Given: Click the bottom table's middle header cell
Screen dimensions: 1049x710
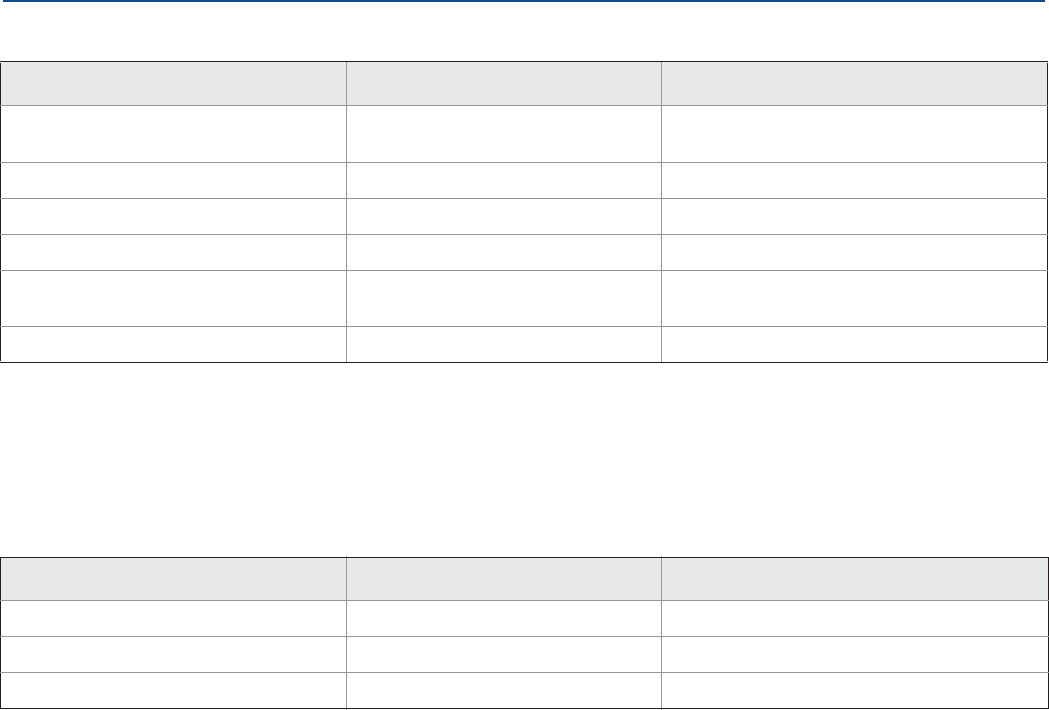Looking at the screenshot, I should pyautogui.click(x=503, y=579).
